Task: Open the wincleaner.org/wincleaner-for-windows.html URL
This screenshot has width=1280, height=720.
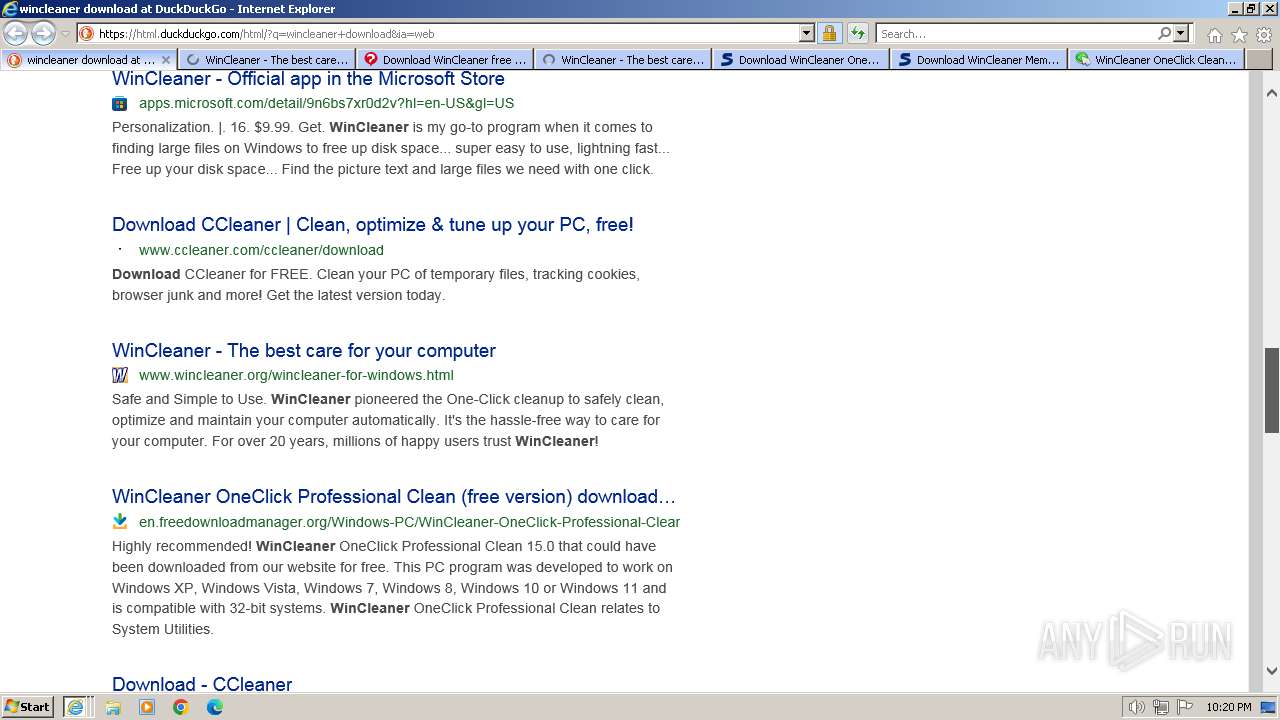Action: [x=296, y=376]
